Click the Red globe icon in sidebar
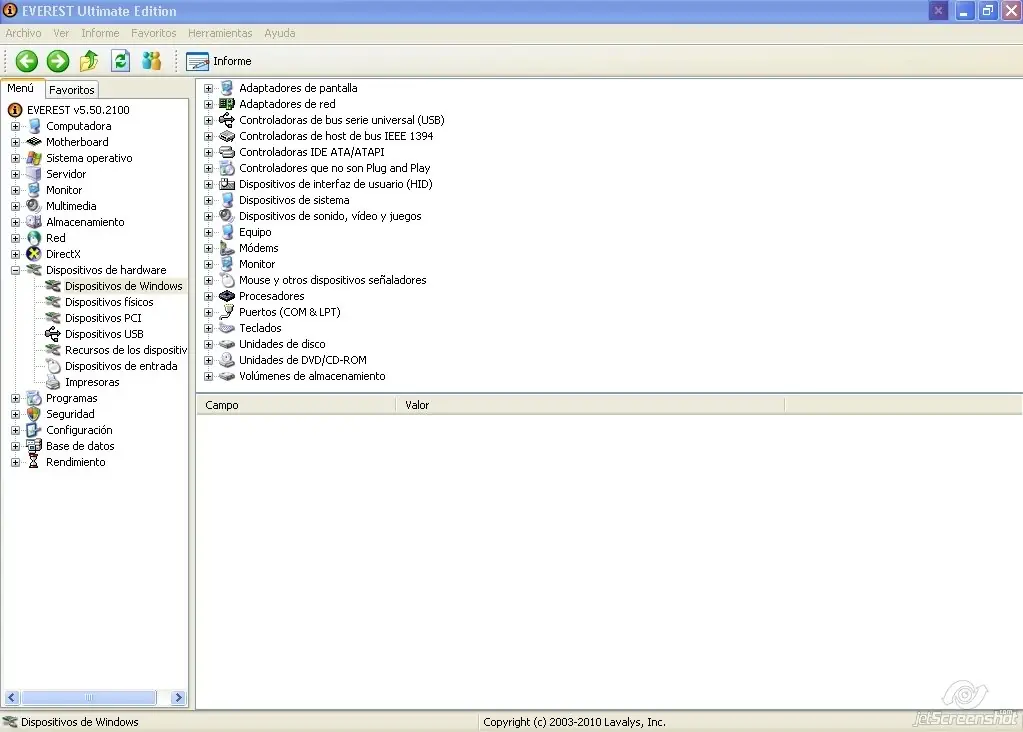Image resolution: width=1023 pixels, height=732 pixels. (33, 238)
